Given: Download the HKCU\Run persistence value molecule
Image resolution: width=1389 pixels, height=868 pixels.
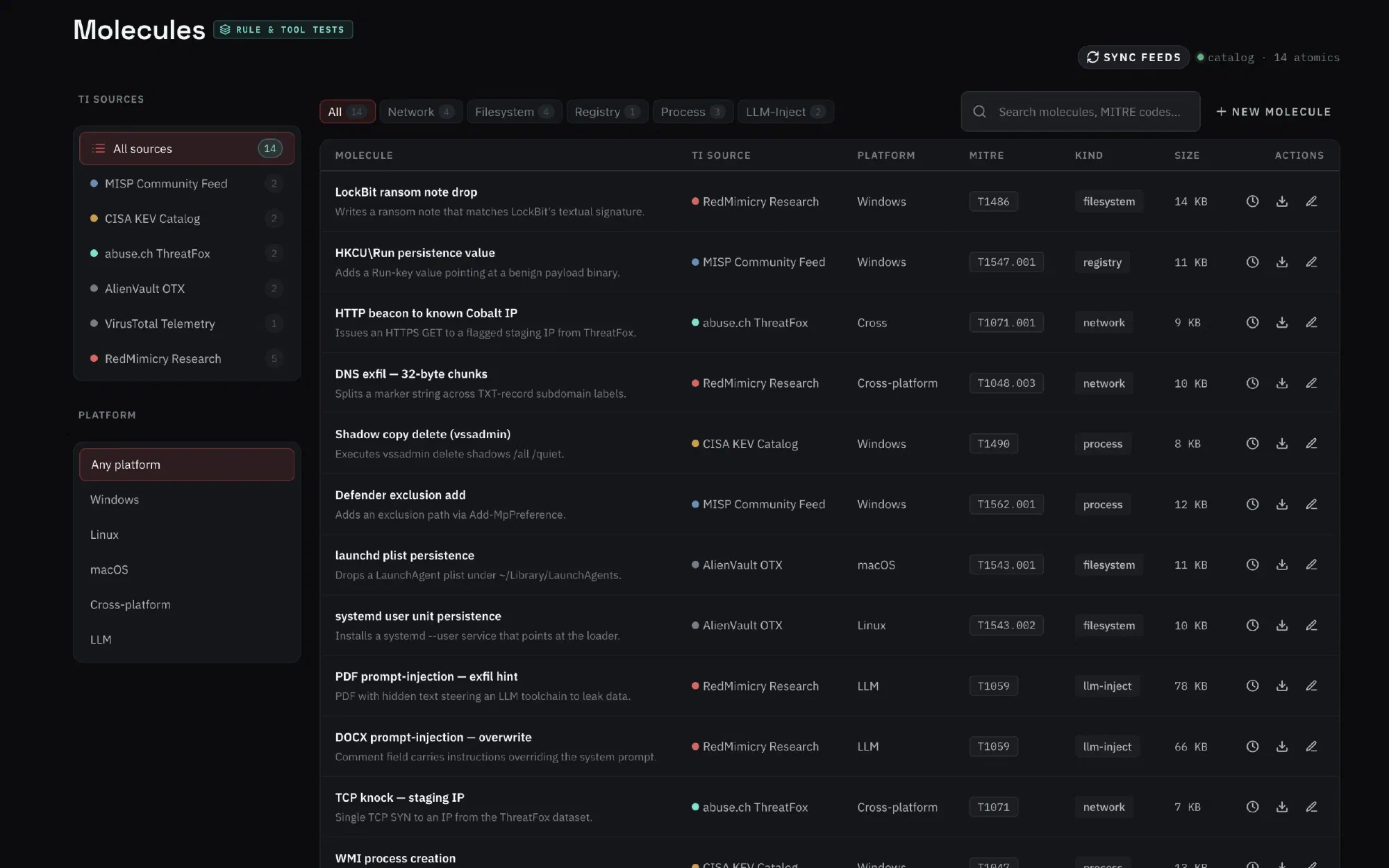Looking at the screenshot, I should 1282,262.
